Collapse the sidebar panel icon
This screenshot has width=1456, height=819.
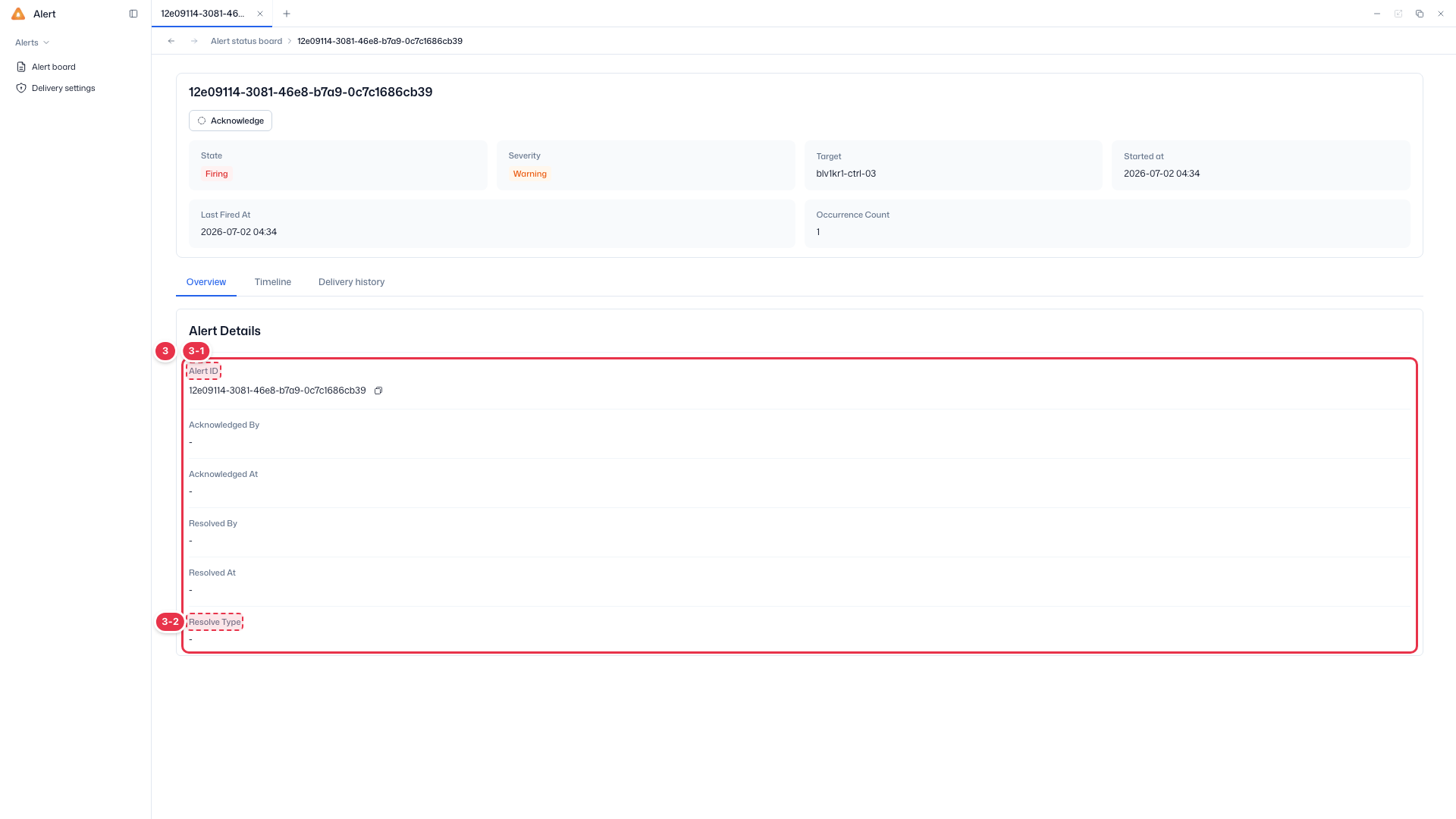pyautogui.click(x=133, y=14)
